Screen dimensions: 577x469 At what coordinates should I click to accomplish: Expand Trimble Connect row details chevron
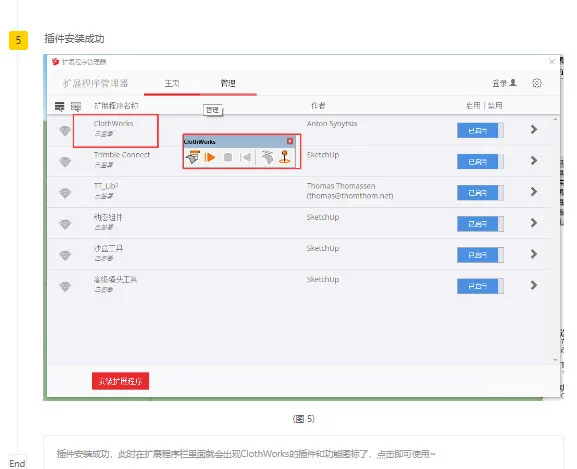click(534, 160)
